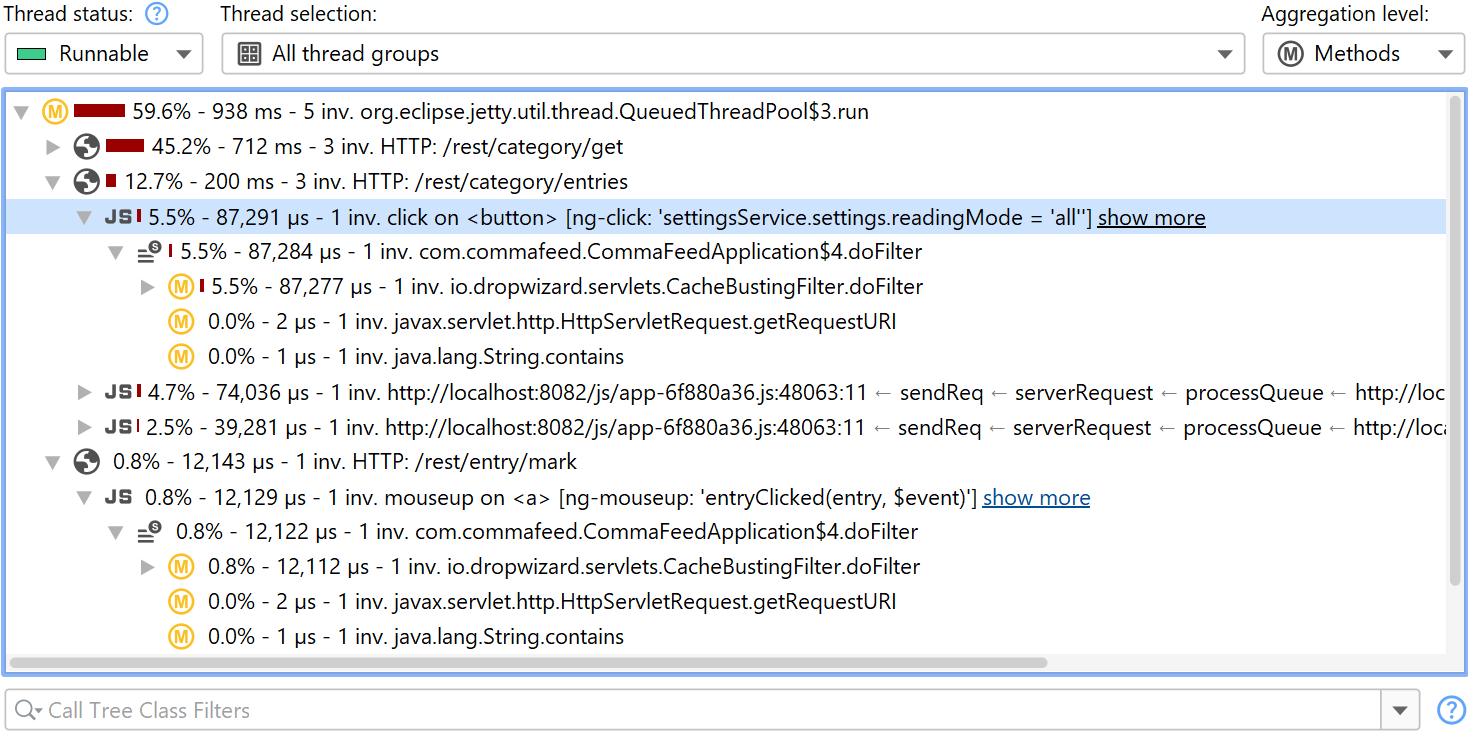Click the Thread status help icon
The height and width of the screenshot is (735, 1468).
(x=157, y=14)
